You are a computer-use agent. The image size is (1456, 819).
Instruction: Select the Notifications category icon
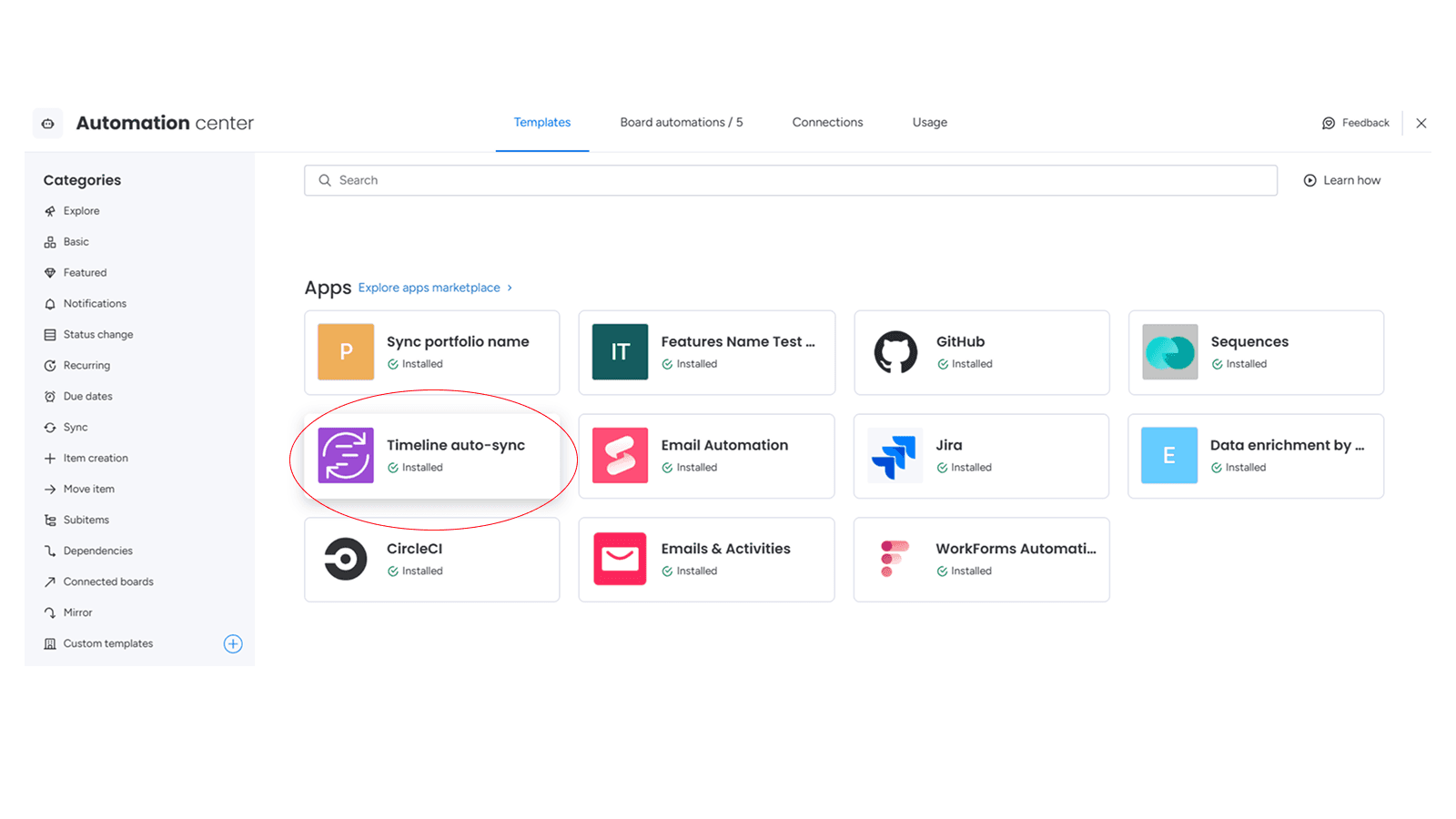50,303
